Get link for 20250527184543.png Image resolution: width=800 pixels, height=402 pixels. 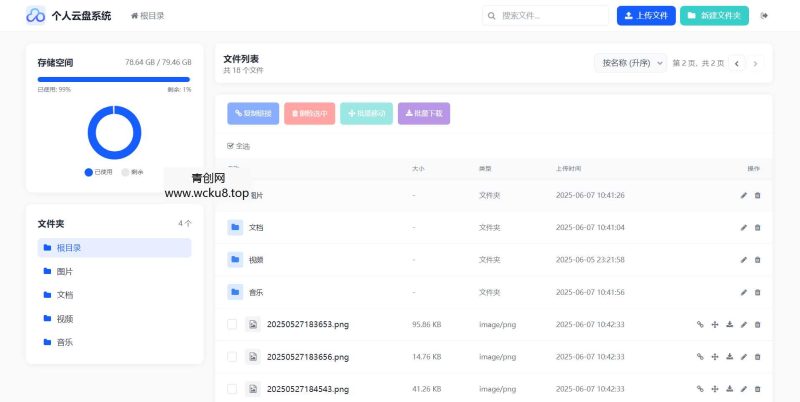[700, 389]
